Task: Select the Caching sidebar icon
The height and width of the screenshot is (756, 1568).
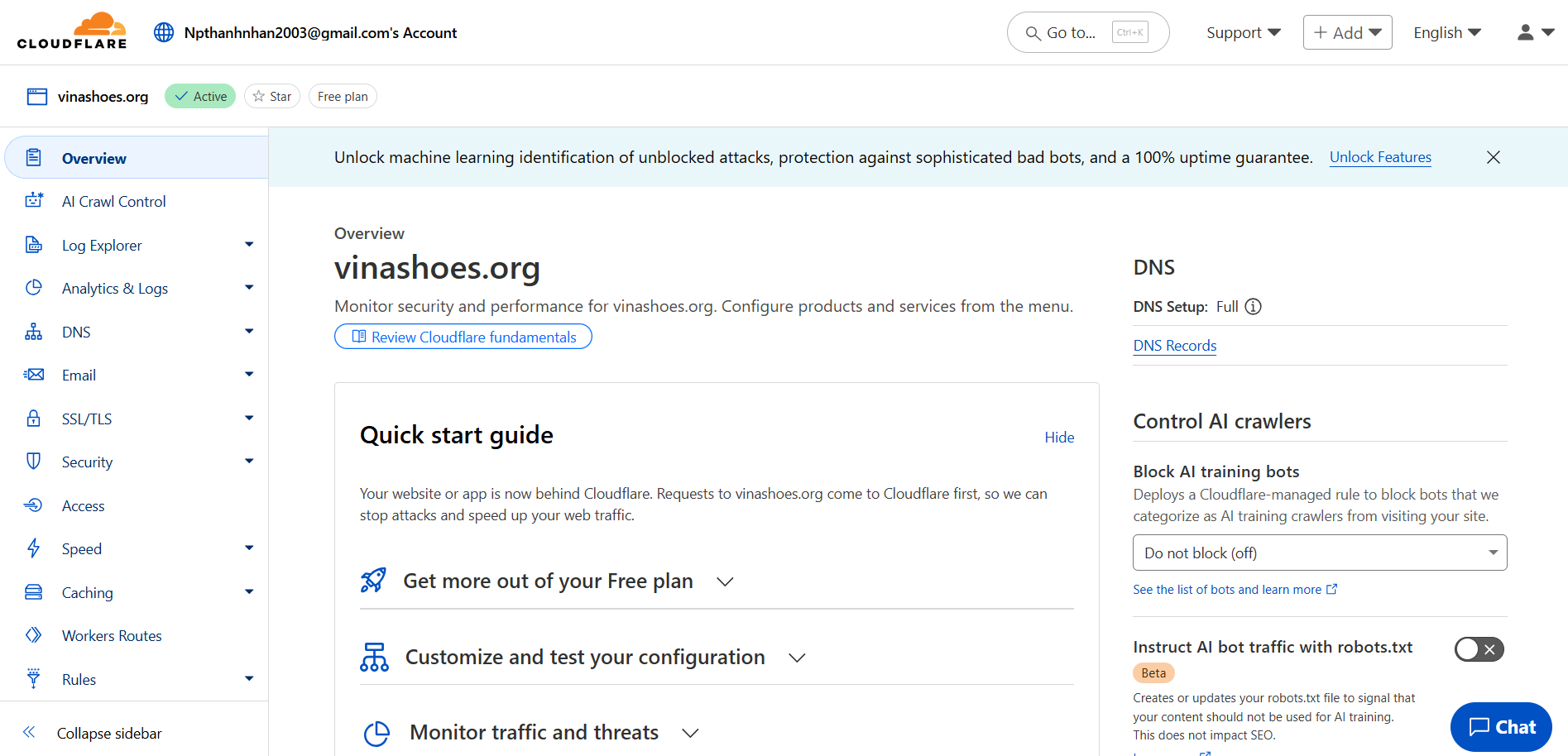Action: (33, 592)
